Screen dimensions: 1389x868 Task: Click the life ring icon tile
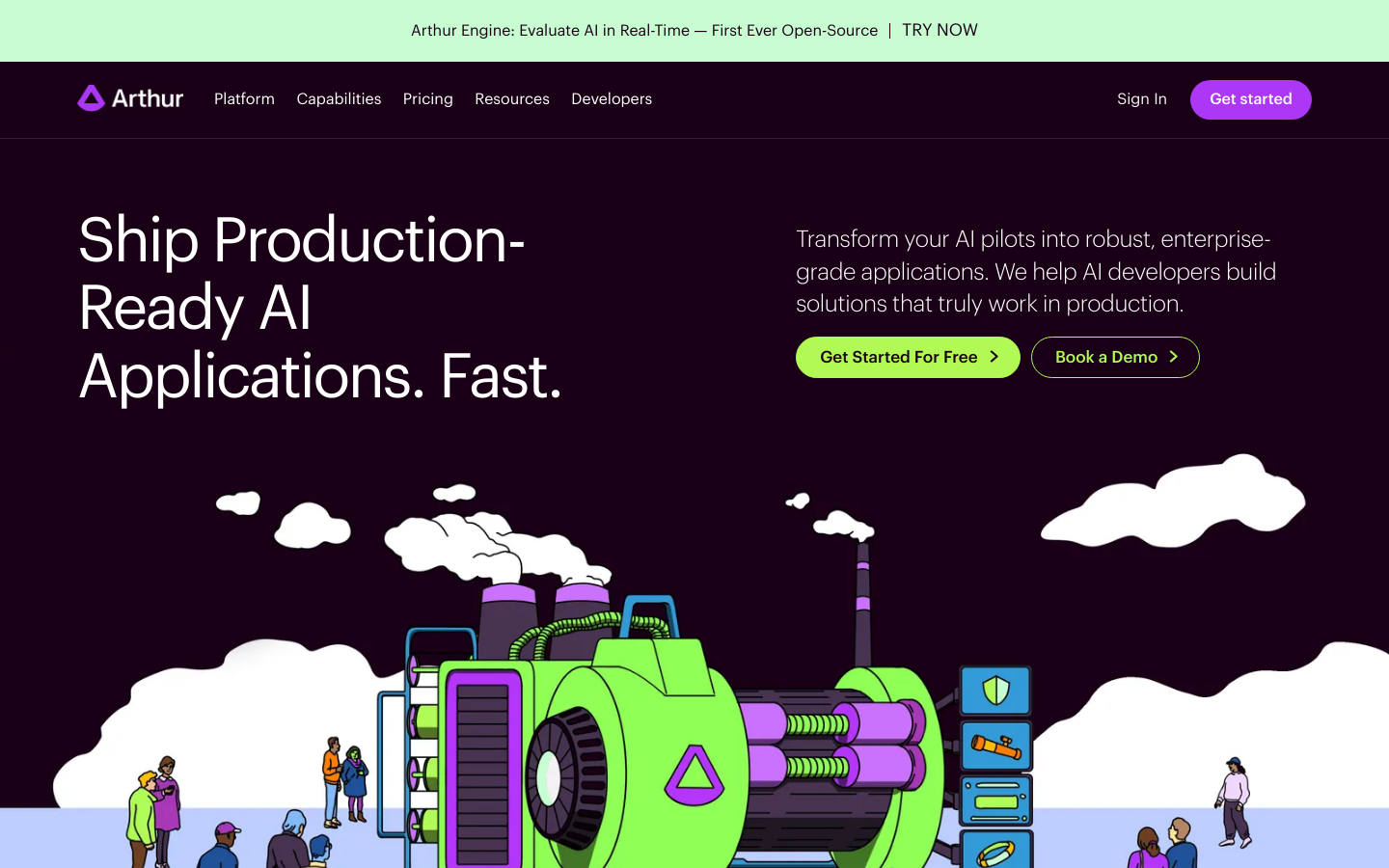pos(996,851)
